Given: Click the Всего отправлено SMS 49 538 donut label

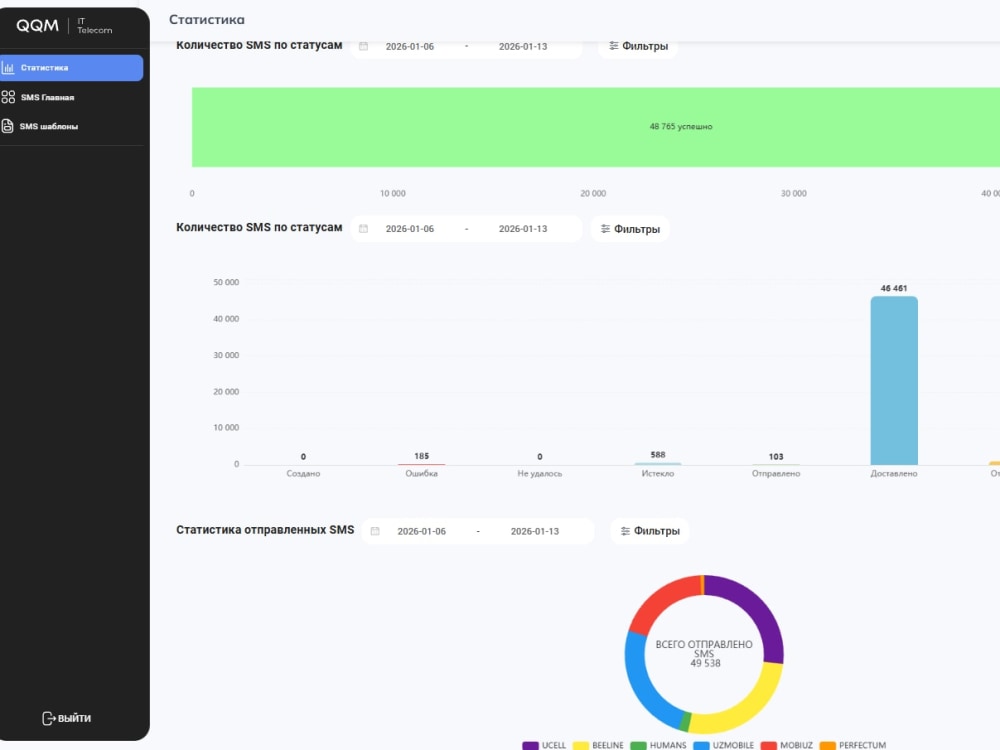Looking at the screenshot, I should tap(704, 654).
